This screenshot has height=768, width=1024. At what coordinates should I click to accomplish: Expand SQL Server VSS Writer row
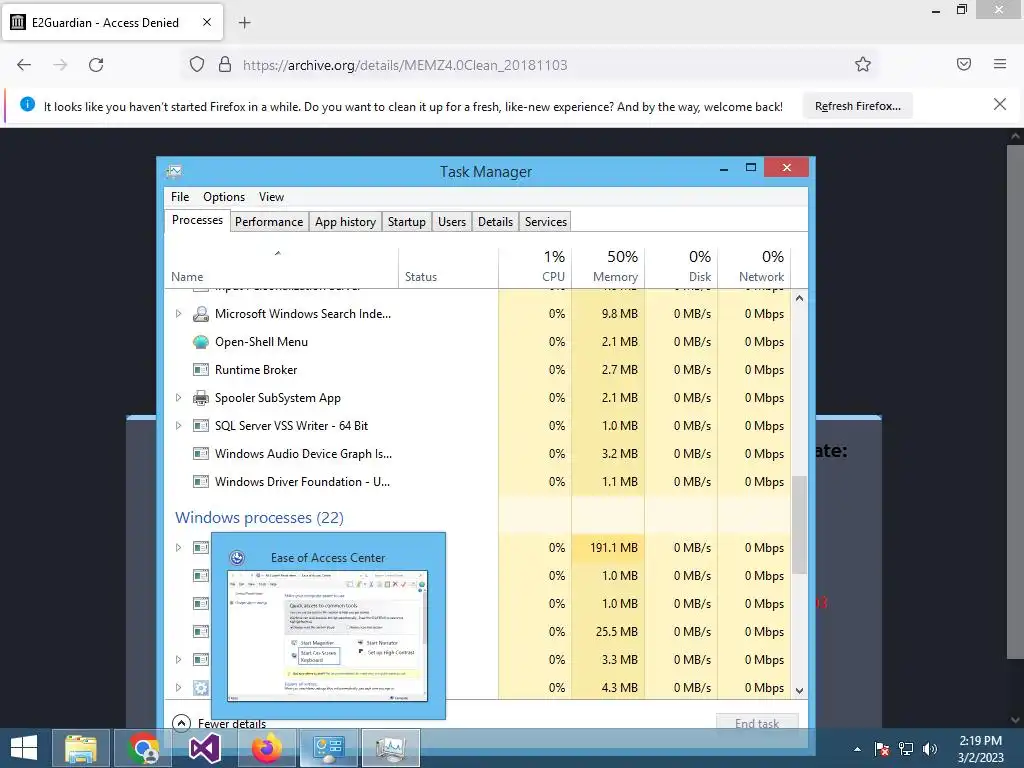click(x=178, y=426)
